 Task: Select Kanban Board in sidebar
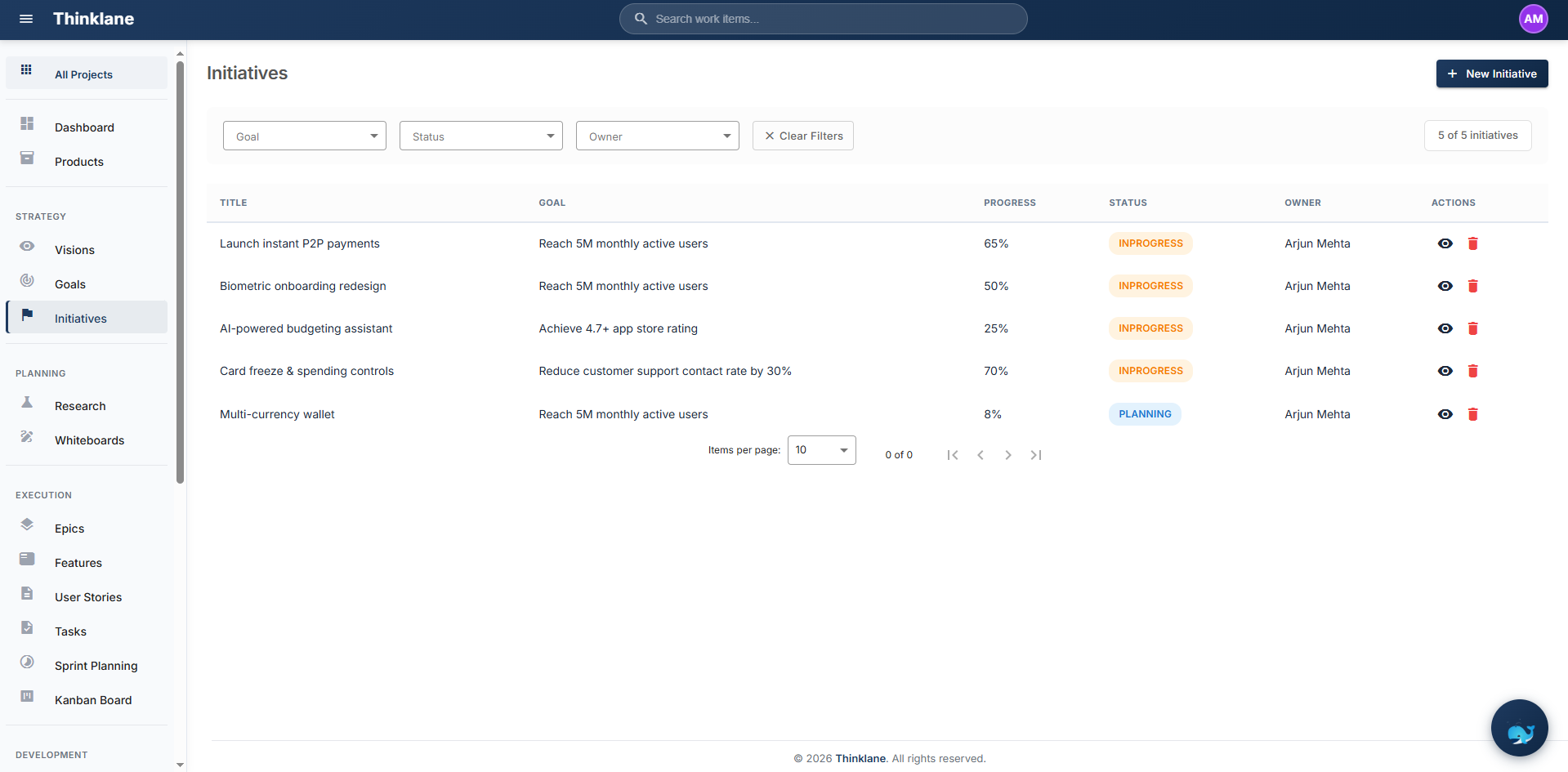coord(87,699)
